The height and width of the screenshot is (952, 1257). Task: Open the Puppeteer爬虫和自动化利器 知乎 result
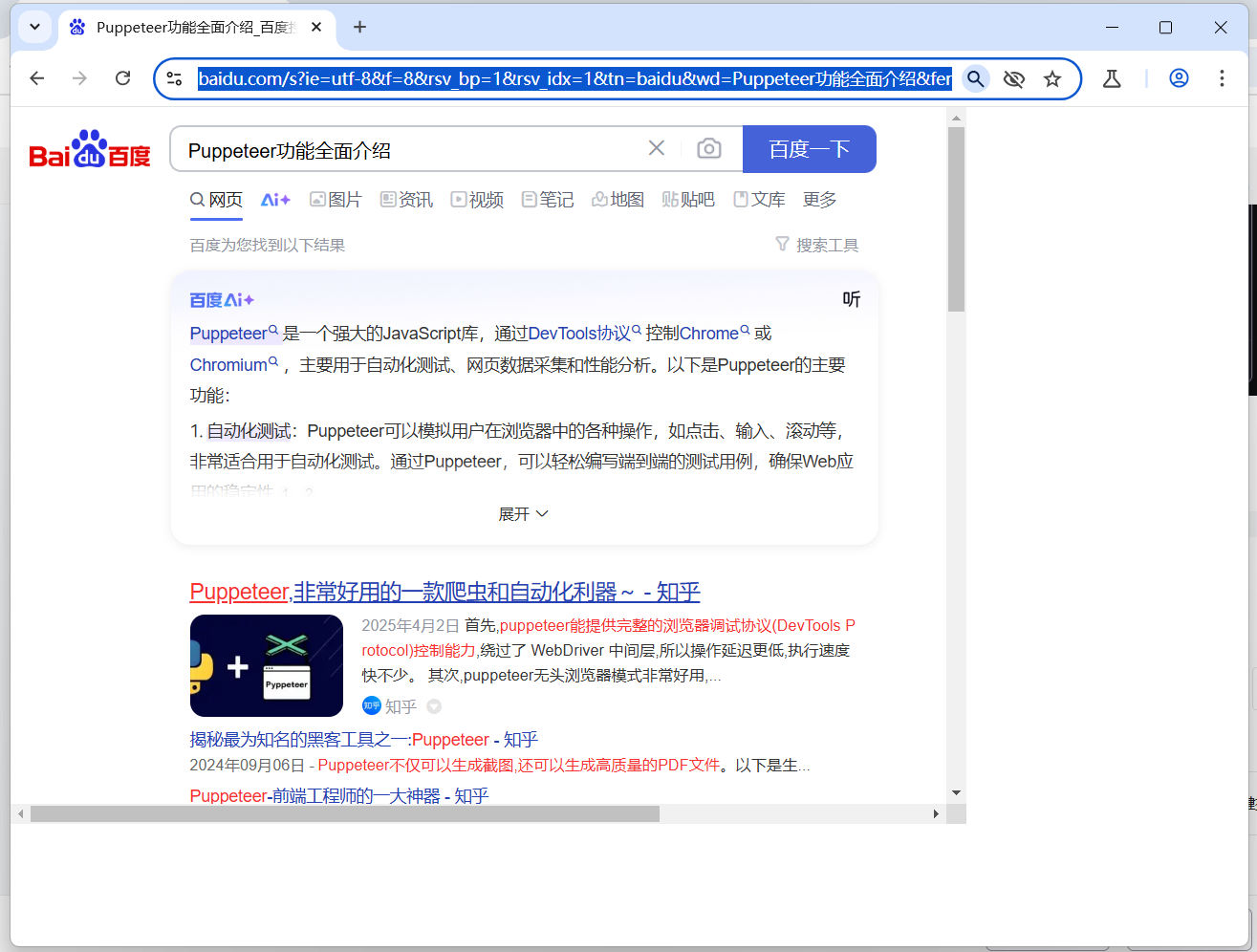point(444,592)
